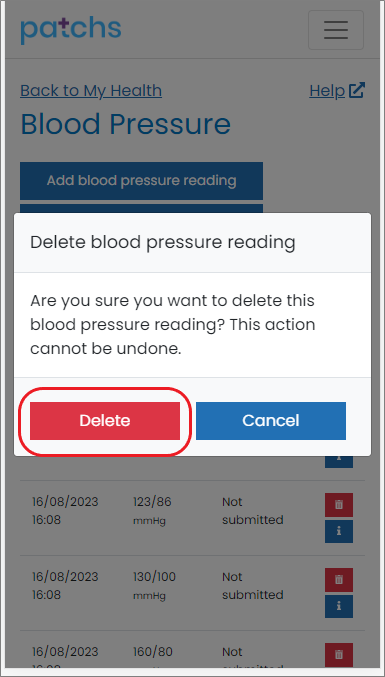Click Add blood pressure reading button
Screen dimensions: 385x677
141,180
